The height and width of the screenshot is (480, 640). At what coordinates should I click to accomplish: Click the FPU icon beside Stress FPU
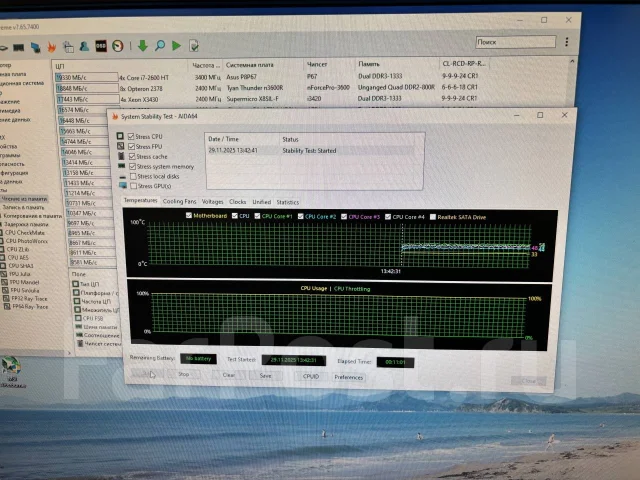point(120,146)
